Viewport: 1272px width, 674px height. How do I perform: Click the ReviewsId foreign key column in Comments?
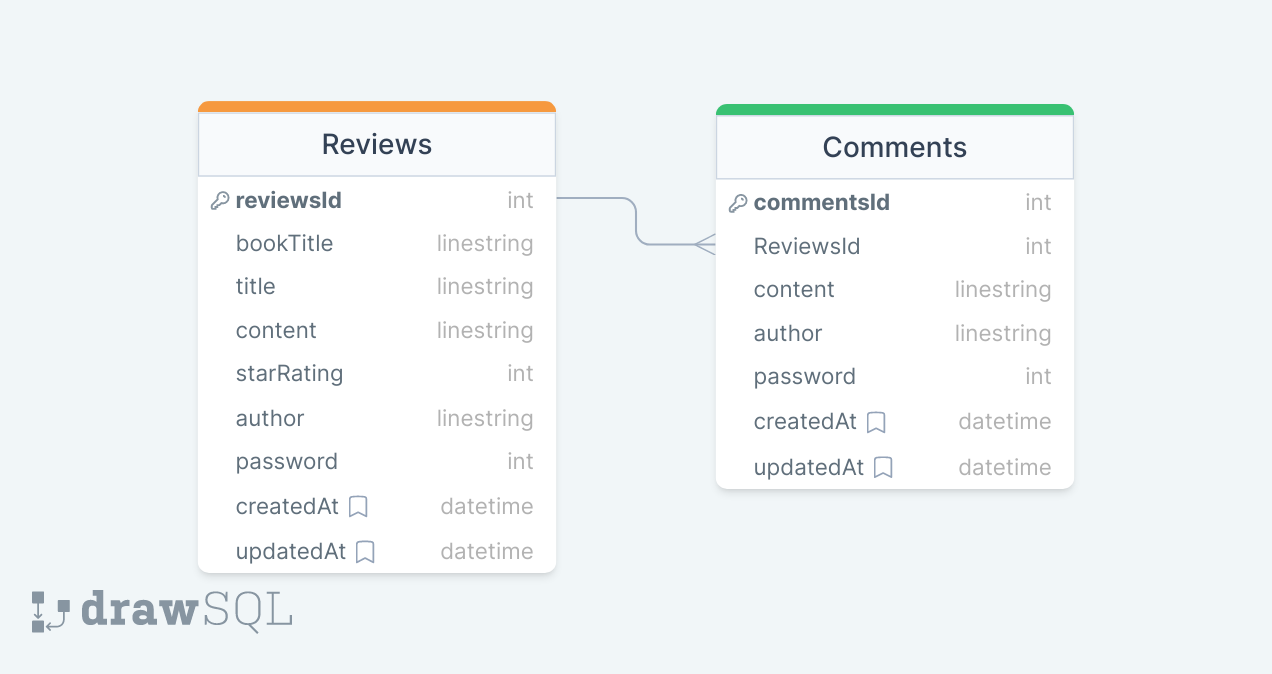point(807,247)
